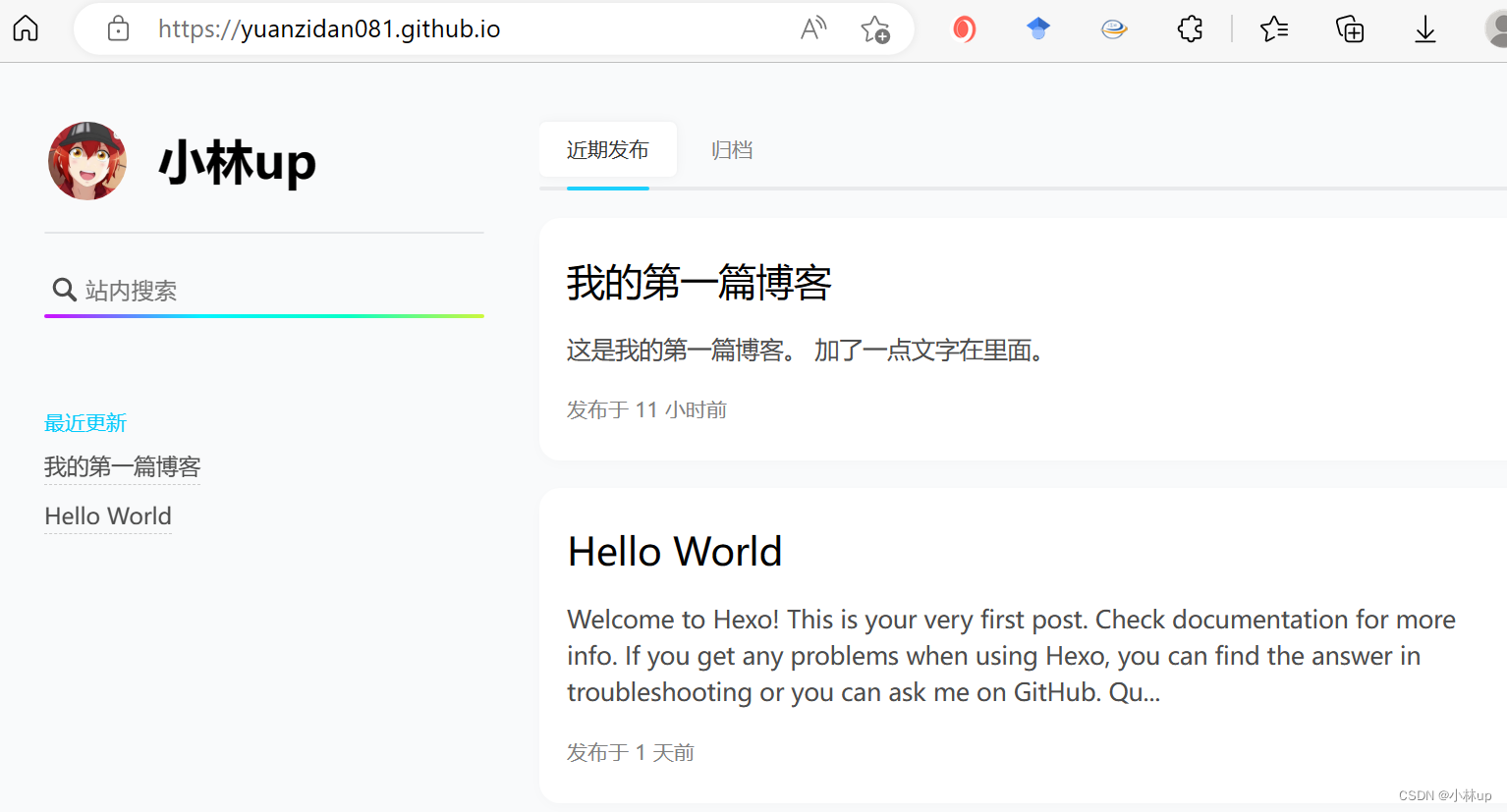The height and width of the screenshot is (812, 1507).
Task: Add this page to favorites
Action: tap(875, 28)
